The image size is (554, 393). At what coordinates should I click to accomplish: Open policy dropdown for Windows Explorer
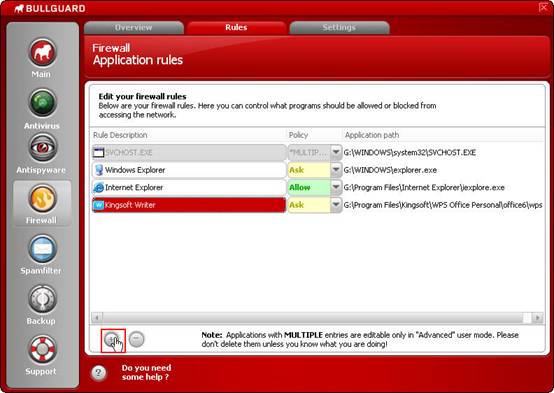pos(336,170)
